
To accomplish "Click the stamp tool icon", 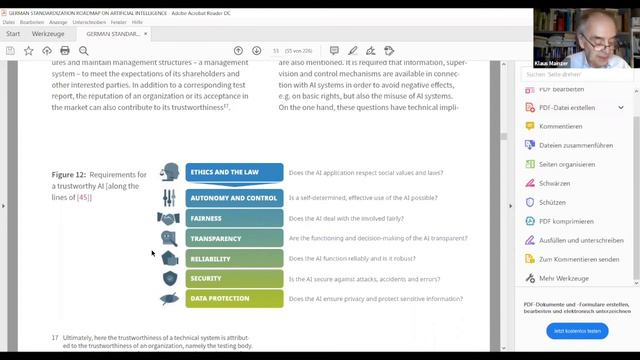I will click(389, 51).
